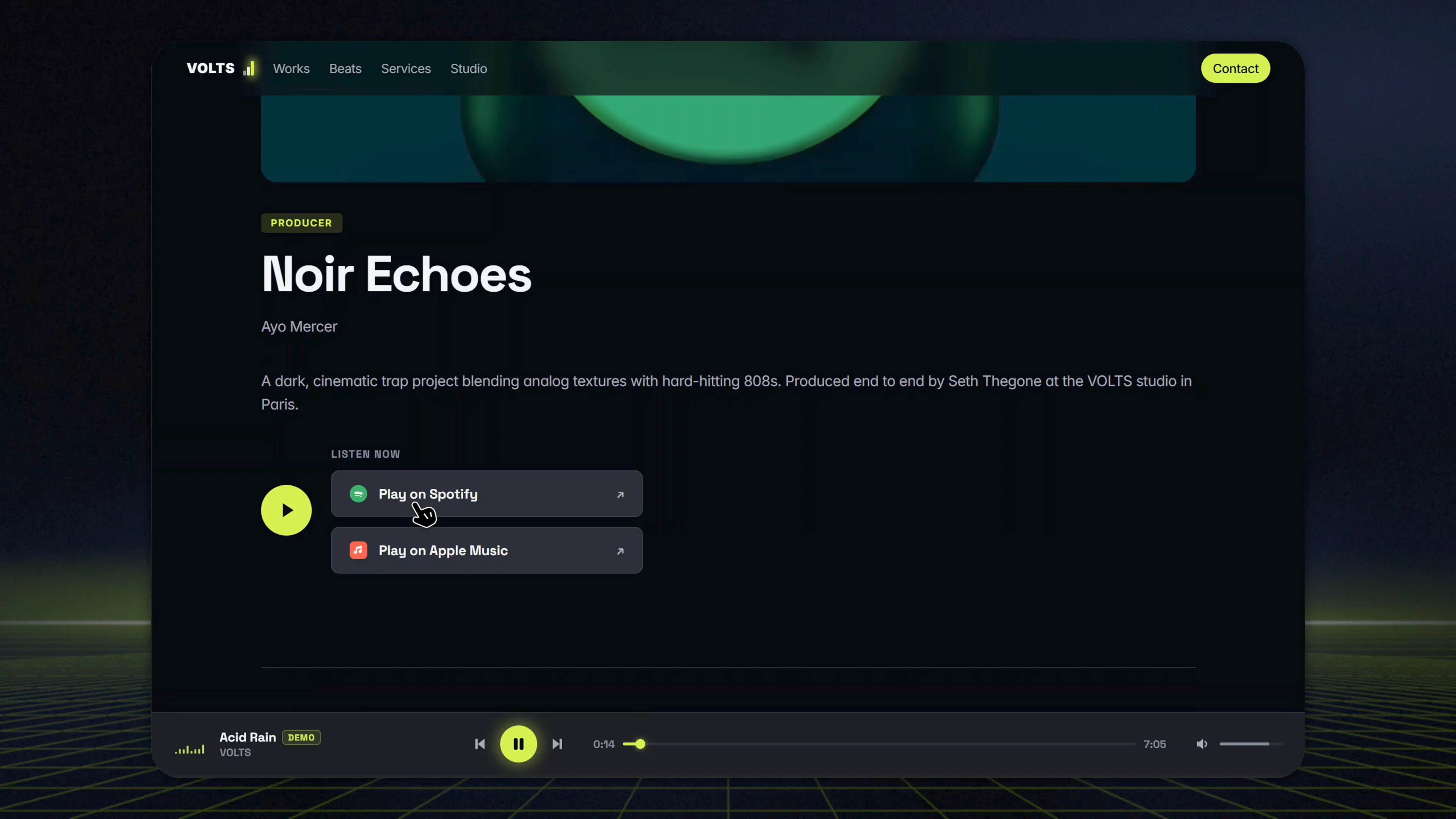Viewport: 1456px width, 819px height.
Task: Open the Works nav item
Action: pos(291,68)
